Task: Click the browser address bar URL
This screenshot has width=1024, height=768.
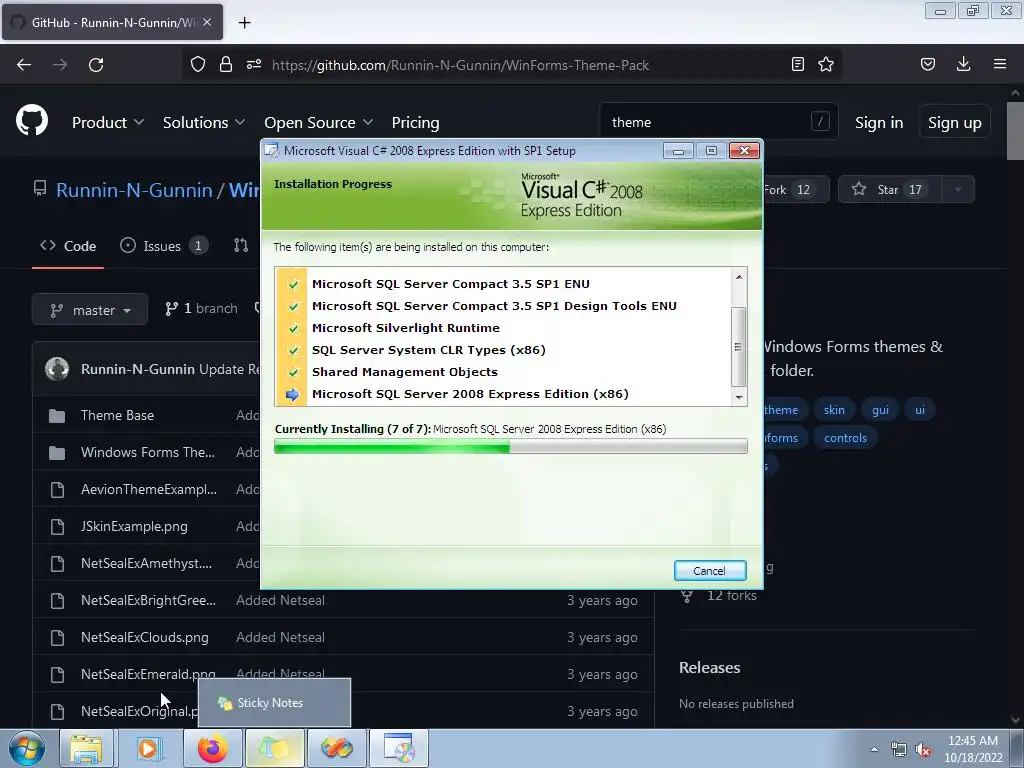Action: click(460, 65)
